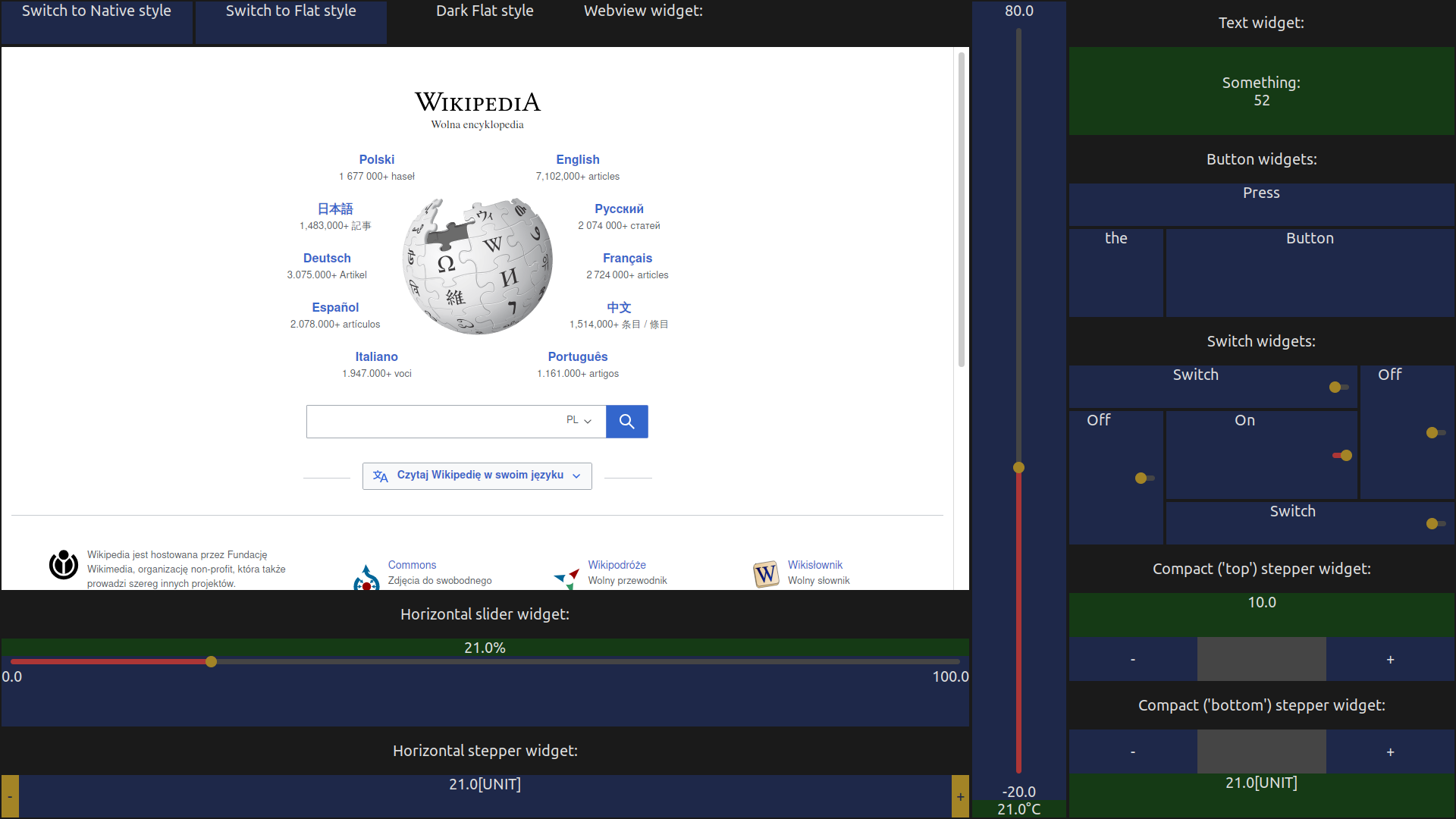Click the Wikimedia Foundation logo icon
This screenshot has width=1456, height=819.
pos(64,565)
